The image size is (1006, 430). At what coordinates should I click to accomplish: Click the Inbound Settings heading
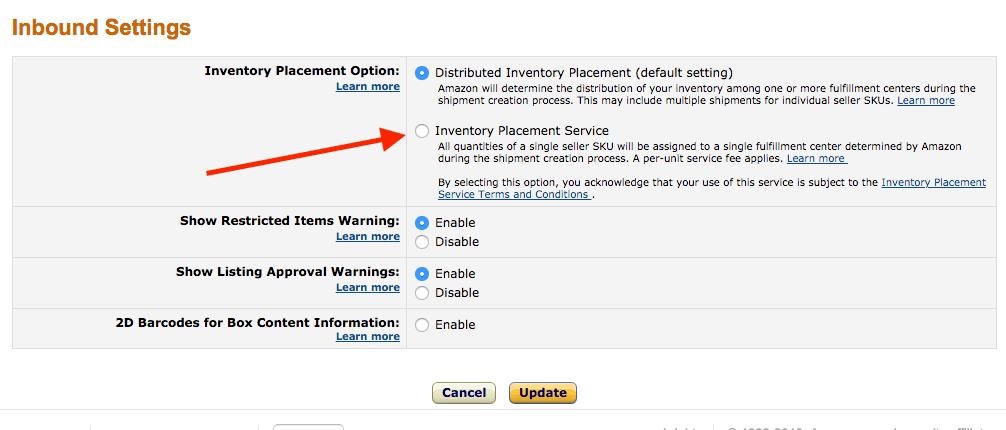click(101, 28)
